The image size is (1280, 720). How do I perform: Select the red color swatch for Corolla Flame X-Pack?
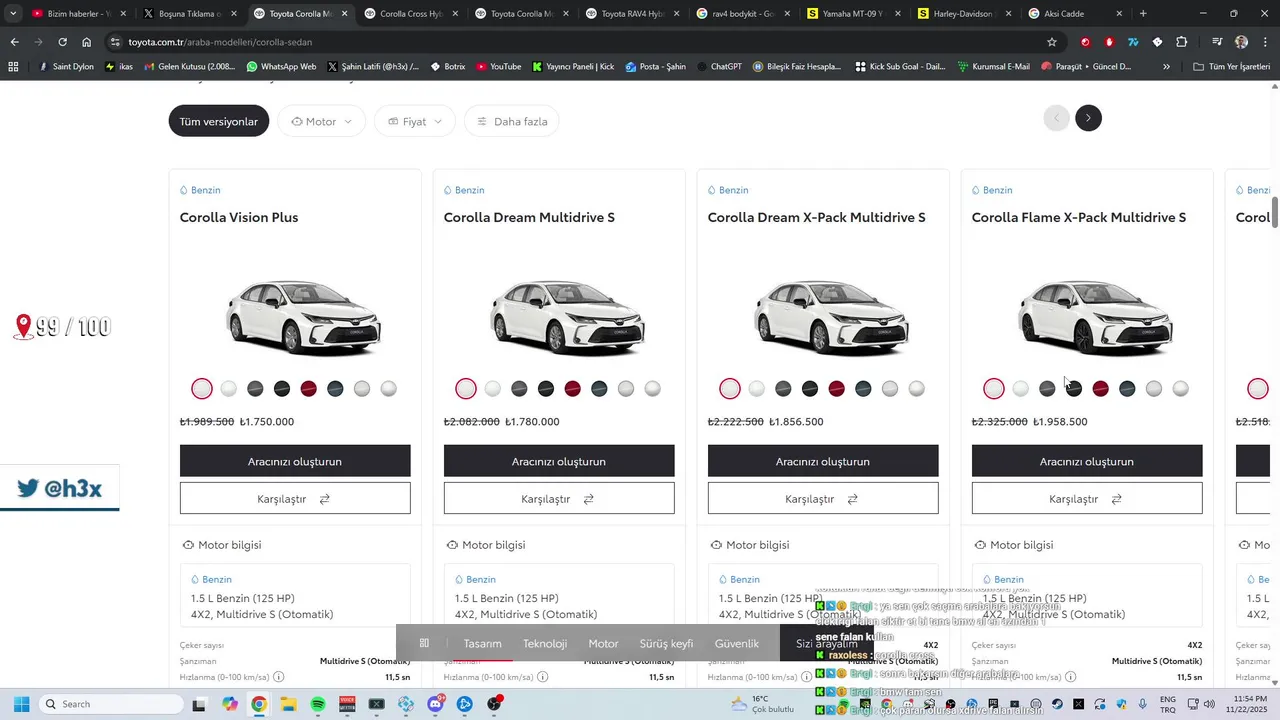[1101, 389]
